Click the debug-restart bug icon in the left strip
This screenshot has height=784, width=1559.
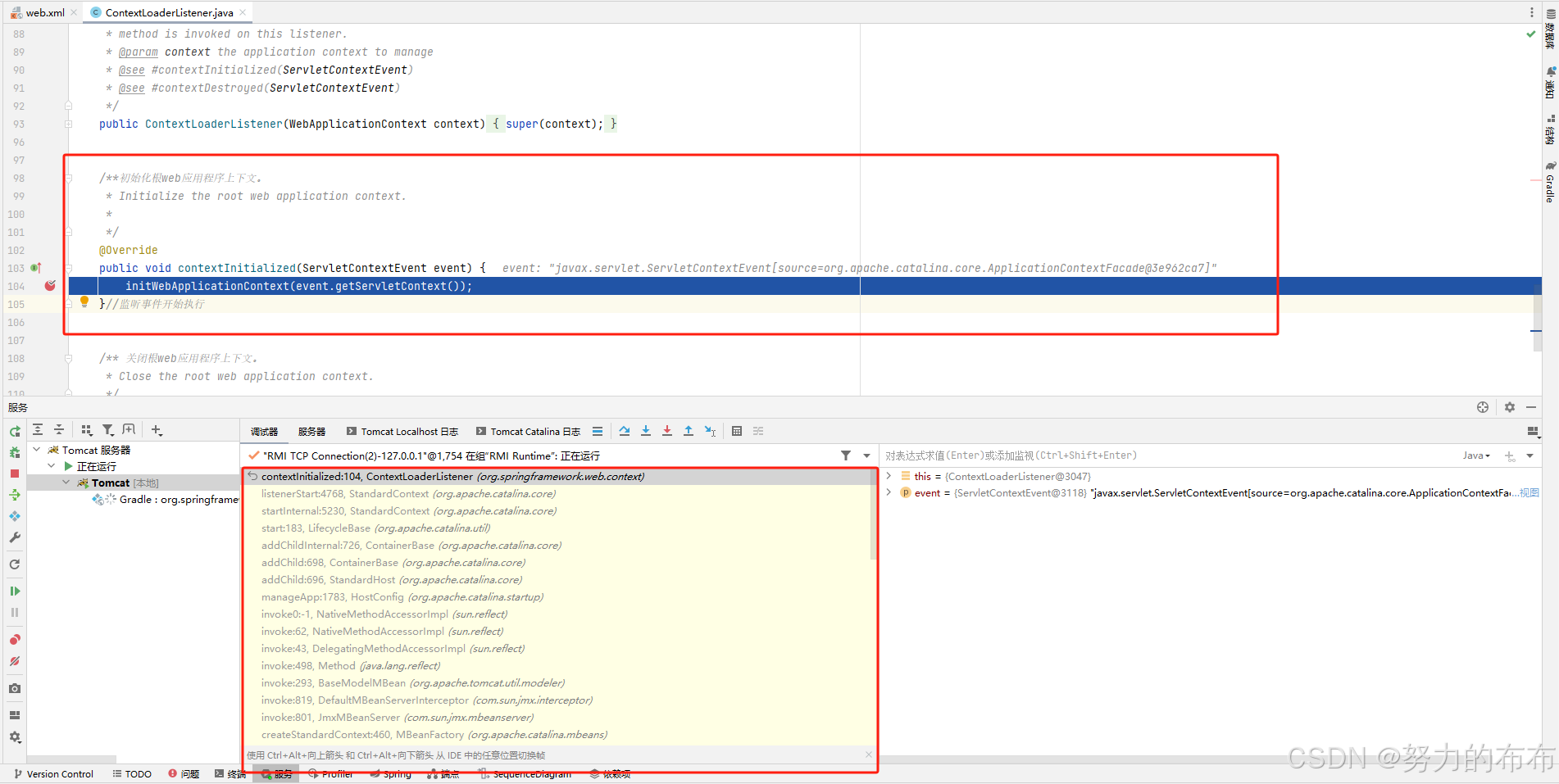pyautogui.click(x=15, y=452)
